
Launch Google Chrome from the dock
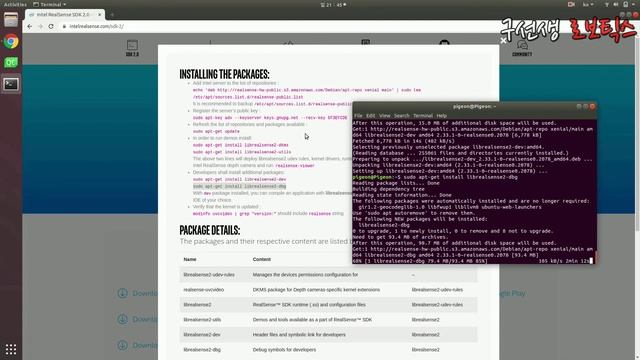click(x=11, y=42)
